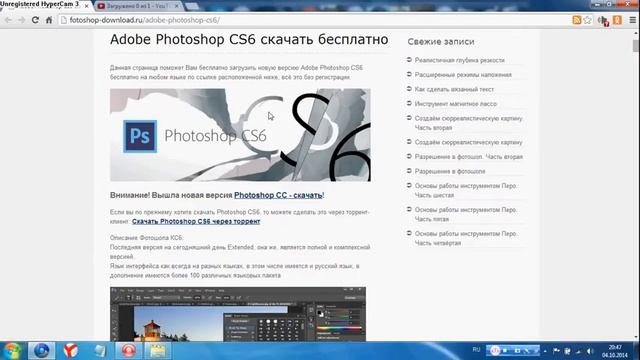Click the Photoshop CS6 banner image
This screenshot has height=360, width=640.
tap(240, 135)
